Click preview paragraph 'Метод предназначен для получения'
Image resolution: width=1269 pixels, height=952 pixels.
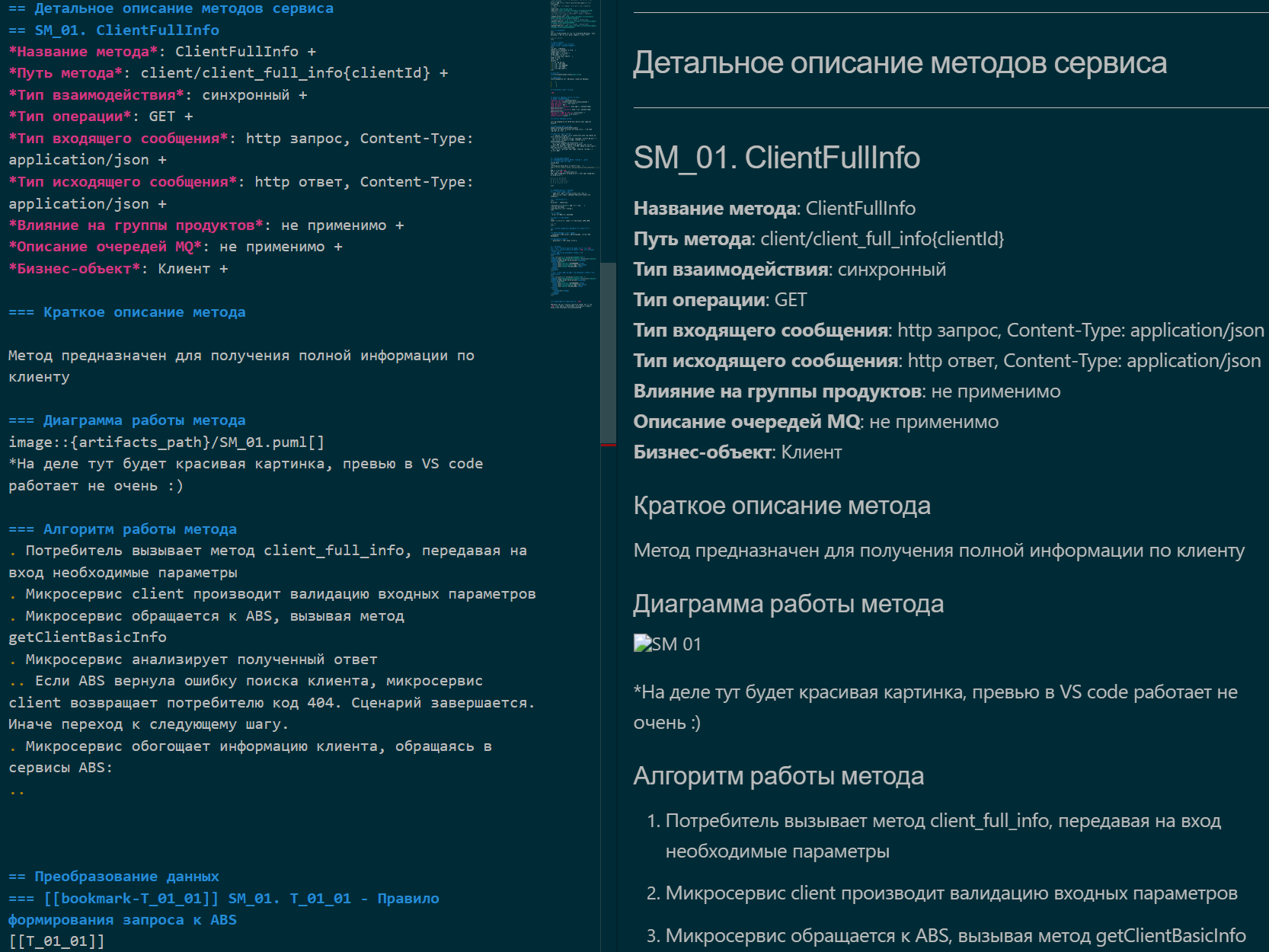939,551
